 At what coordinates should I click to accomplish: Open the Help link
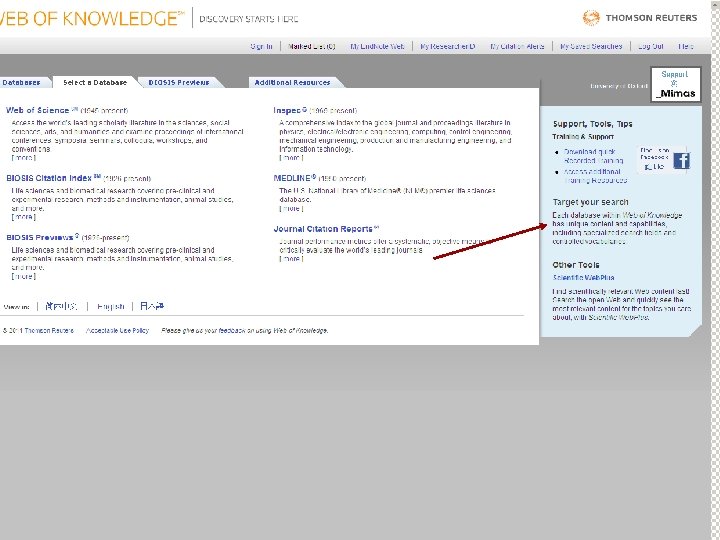tap(686, 46)
